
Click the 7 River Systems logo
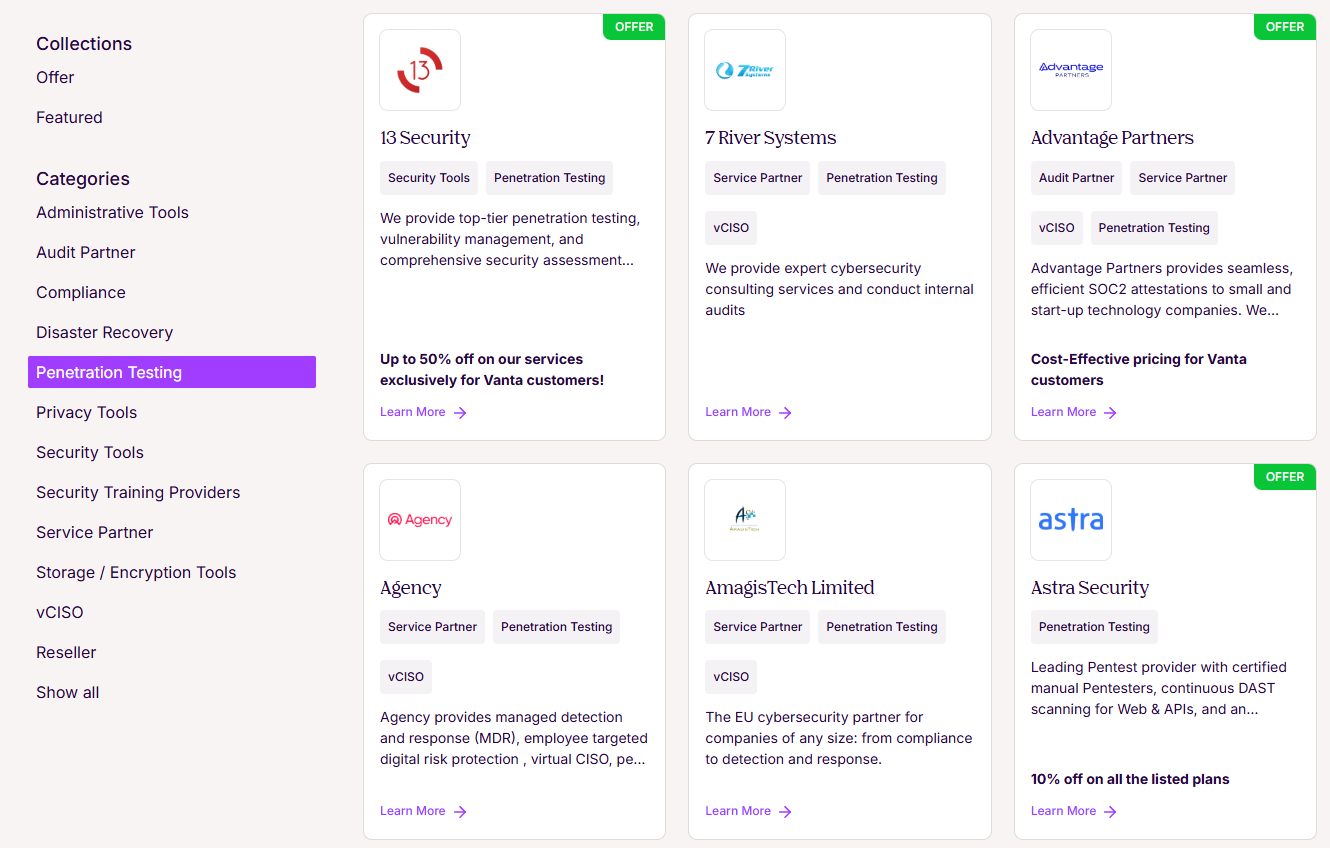click(x=744, y=69)
